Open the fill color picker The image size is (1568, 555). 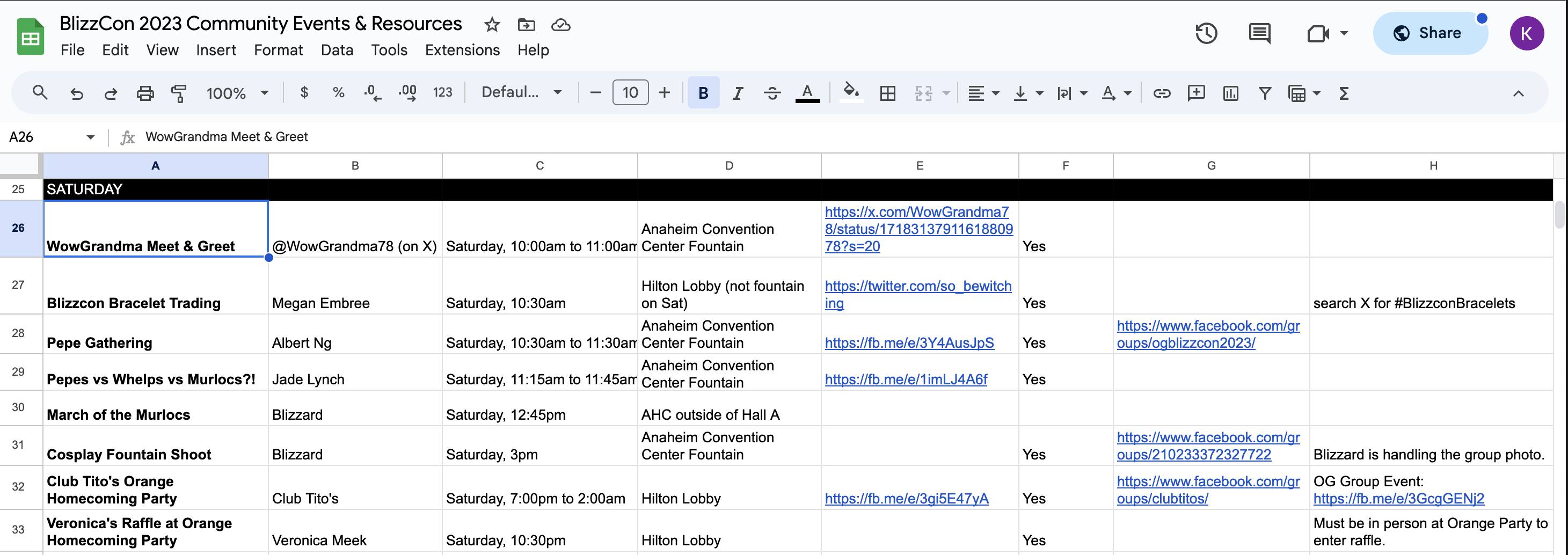[851, 93]
